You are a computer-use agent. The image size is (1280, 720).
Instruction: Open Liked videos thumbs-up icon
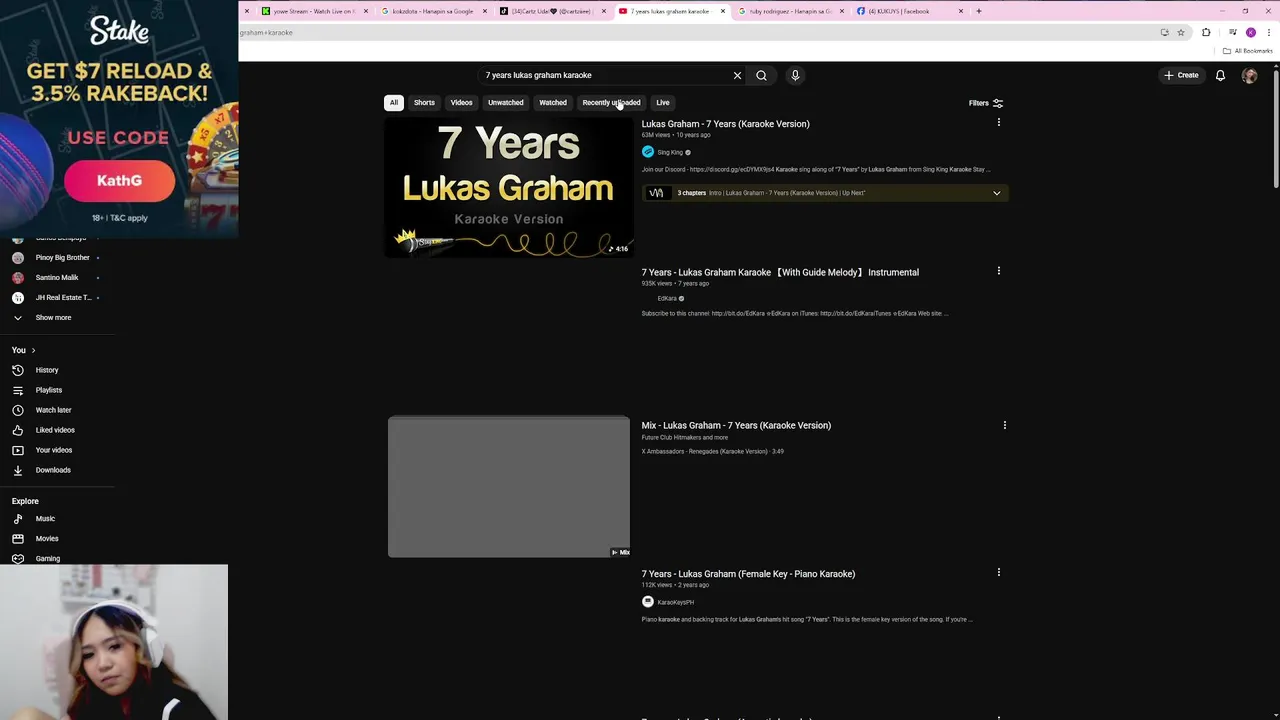18,430
